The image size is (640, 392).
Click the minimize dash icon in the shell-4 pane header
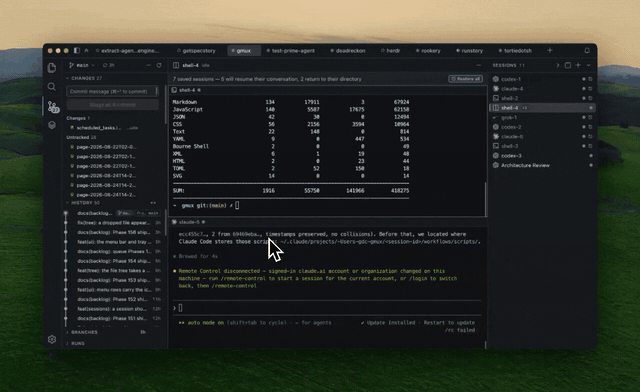coord(478,65)
